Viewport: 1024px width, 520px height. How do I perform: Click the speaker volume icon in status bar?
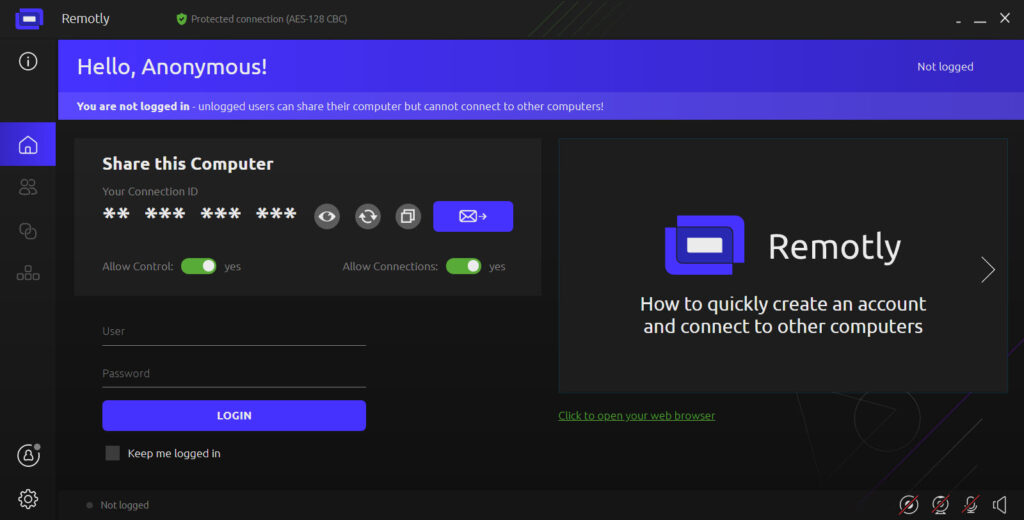click(1000, 504)
